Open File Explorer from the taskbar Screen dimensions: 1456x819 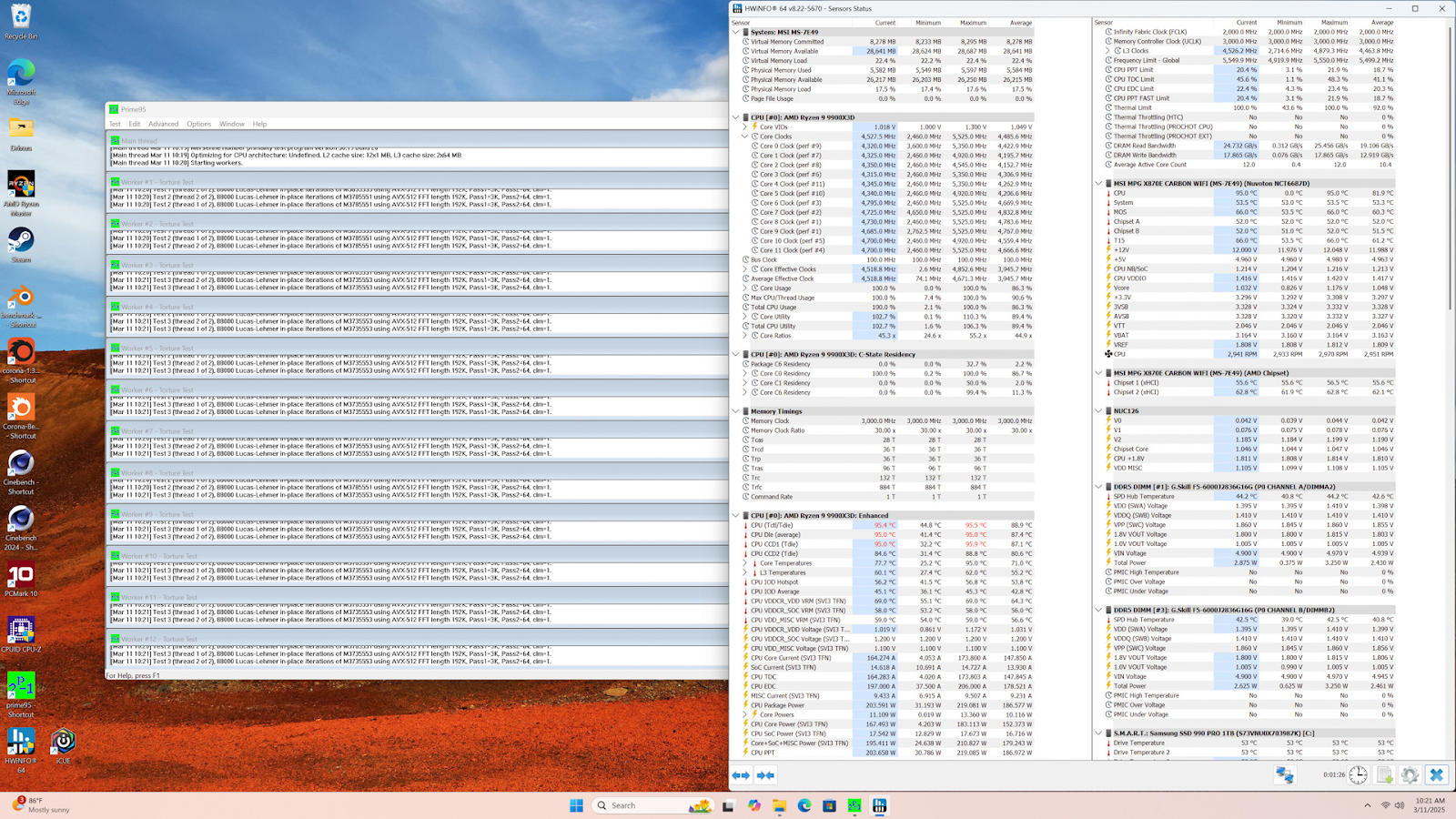coord(780,805)
